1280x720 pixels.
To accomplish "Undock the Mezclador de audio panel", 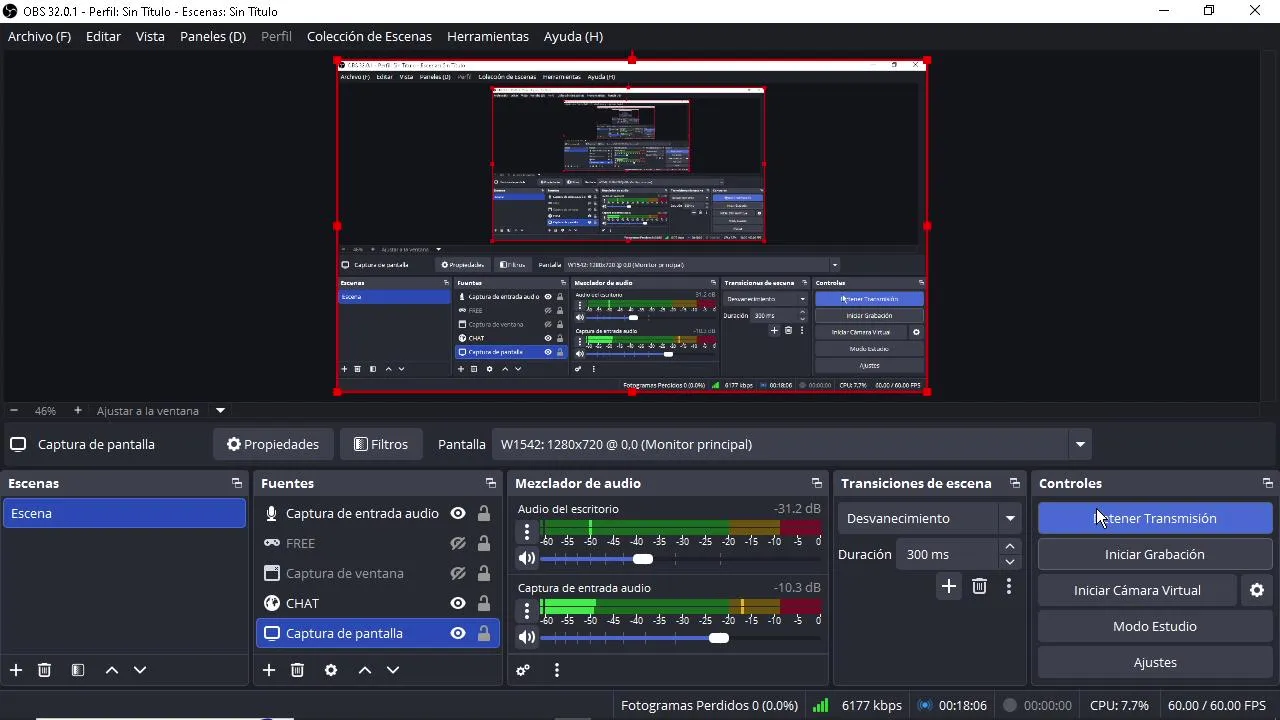I will point(817,483).
